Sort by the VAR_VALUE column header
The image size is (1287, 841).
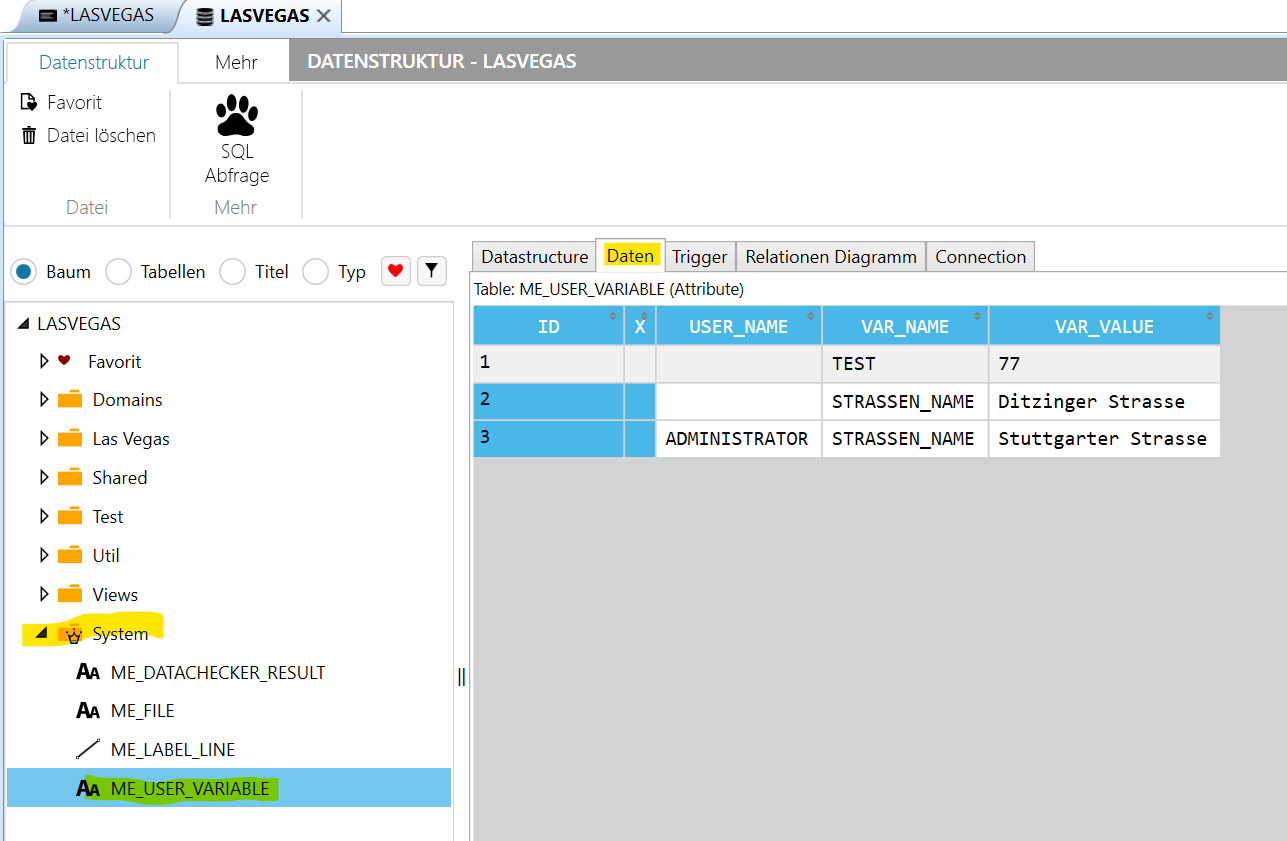click(1104, 326)
